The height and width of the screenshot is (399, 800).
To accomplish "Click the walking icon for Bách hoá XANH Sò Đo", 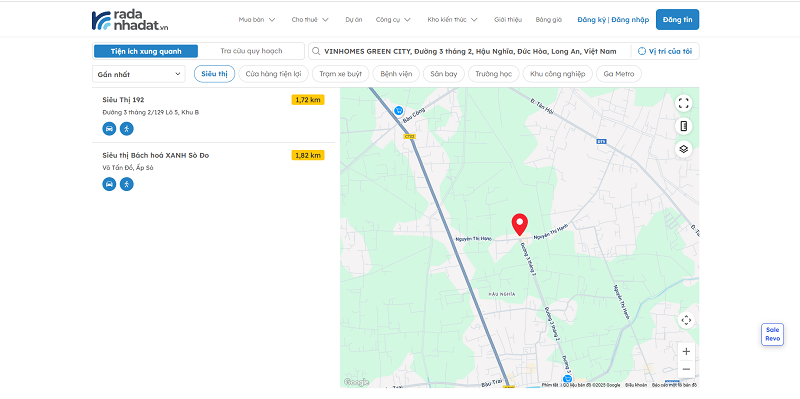I will click(x=127, y=184).
